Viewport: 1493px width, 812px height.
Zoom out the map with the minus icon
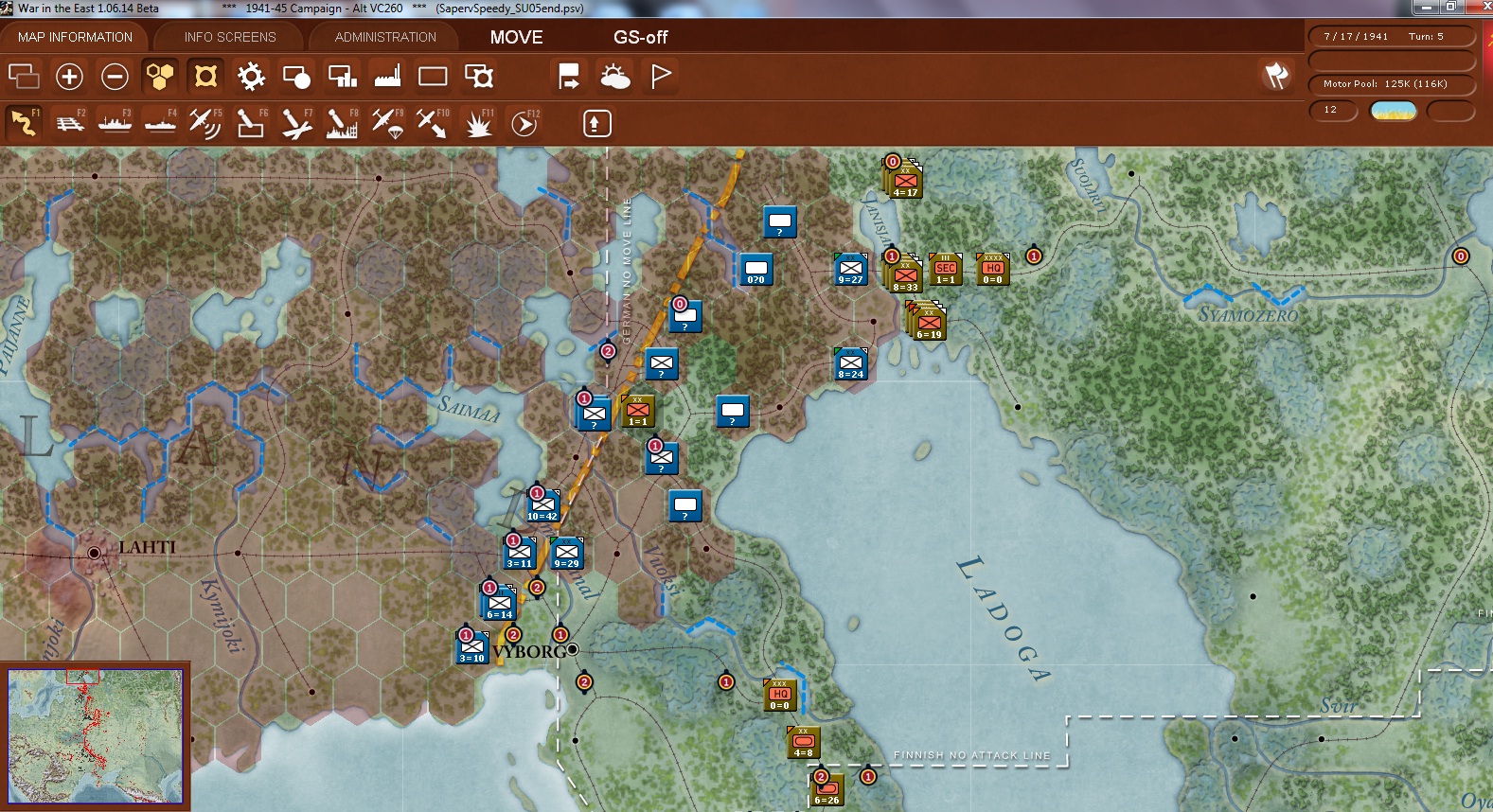(115, 77)
